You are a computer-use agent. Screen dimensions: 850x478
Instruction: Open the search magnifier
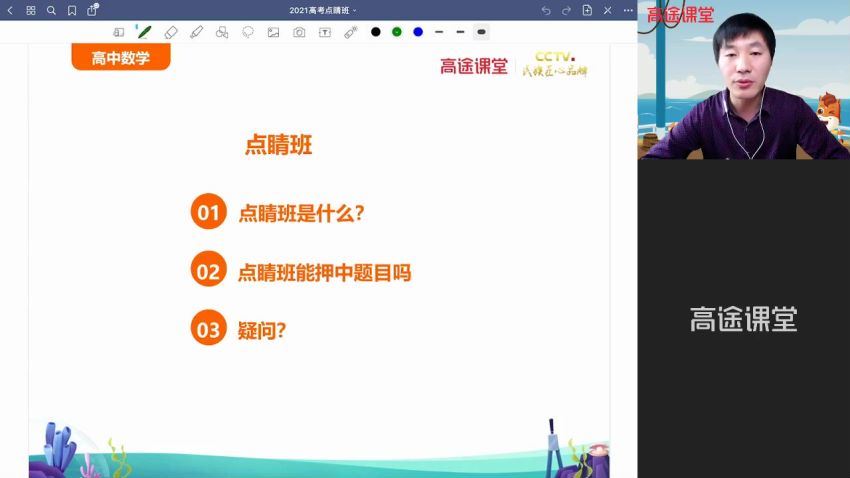pyautogui.click(x=51, y=10)
